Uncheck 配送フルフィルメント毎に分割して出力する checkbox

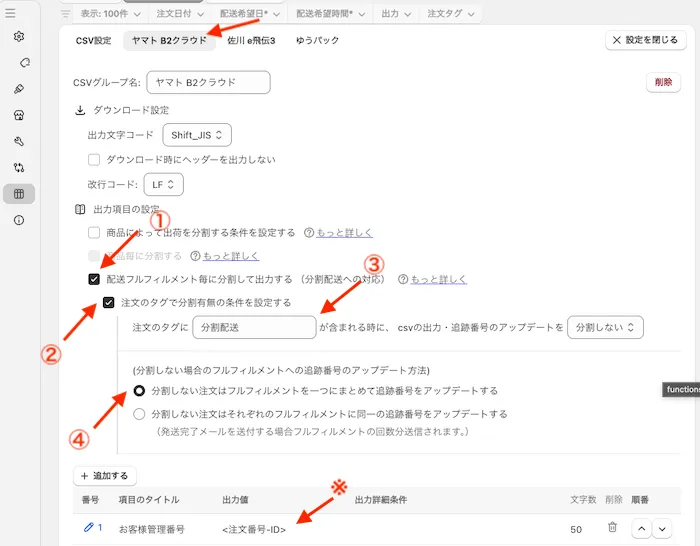[x=94, y=280]
